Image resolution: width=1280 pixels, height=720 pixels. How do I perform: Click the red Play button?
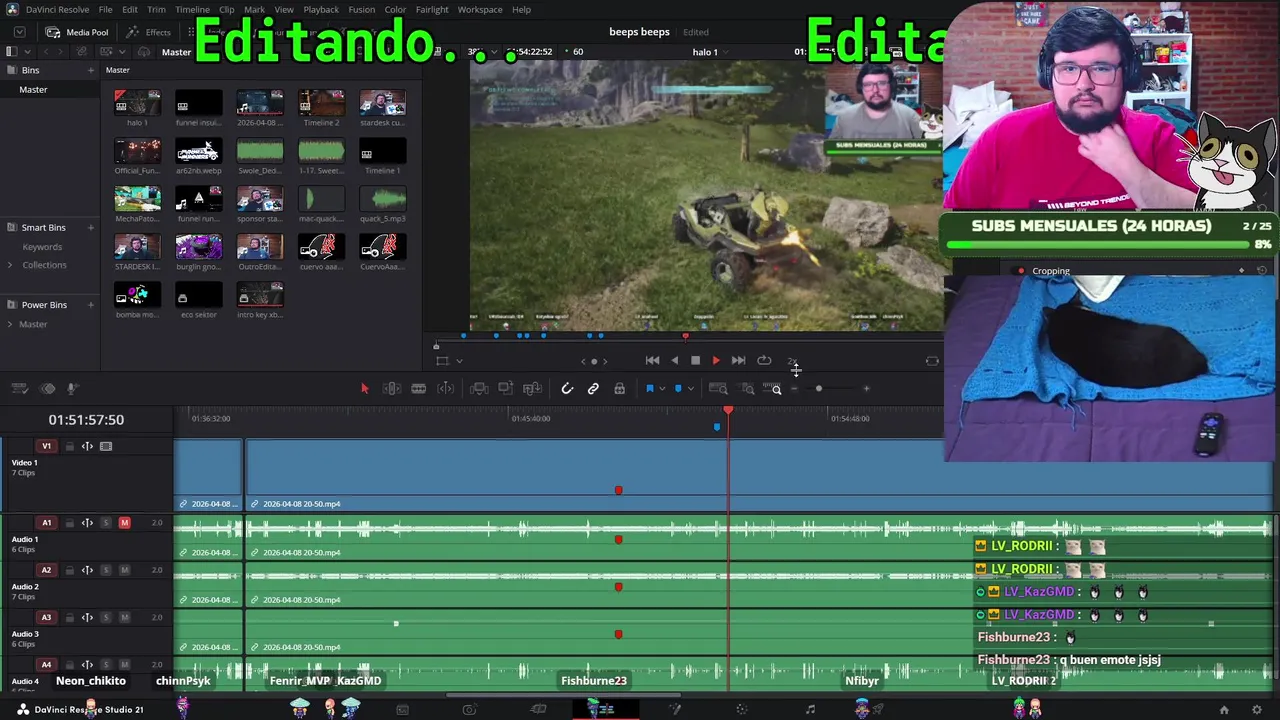click(x=716, y=361)
